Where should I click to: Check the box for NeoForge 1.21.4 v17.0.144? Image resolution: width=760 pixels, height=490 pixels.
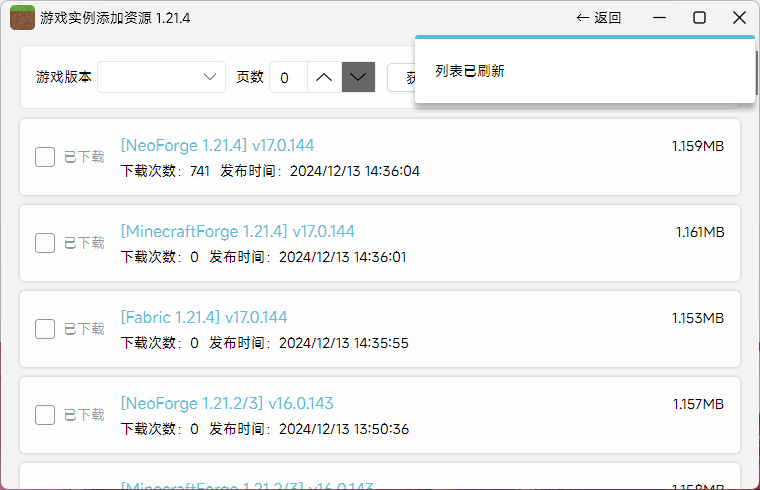(x=45, y=157)
